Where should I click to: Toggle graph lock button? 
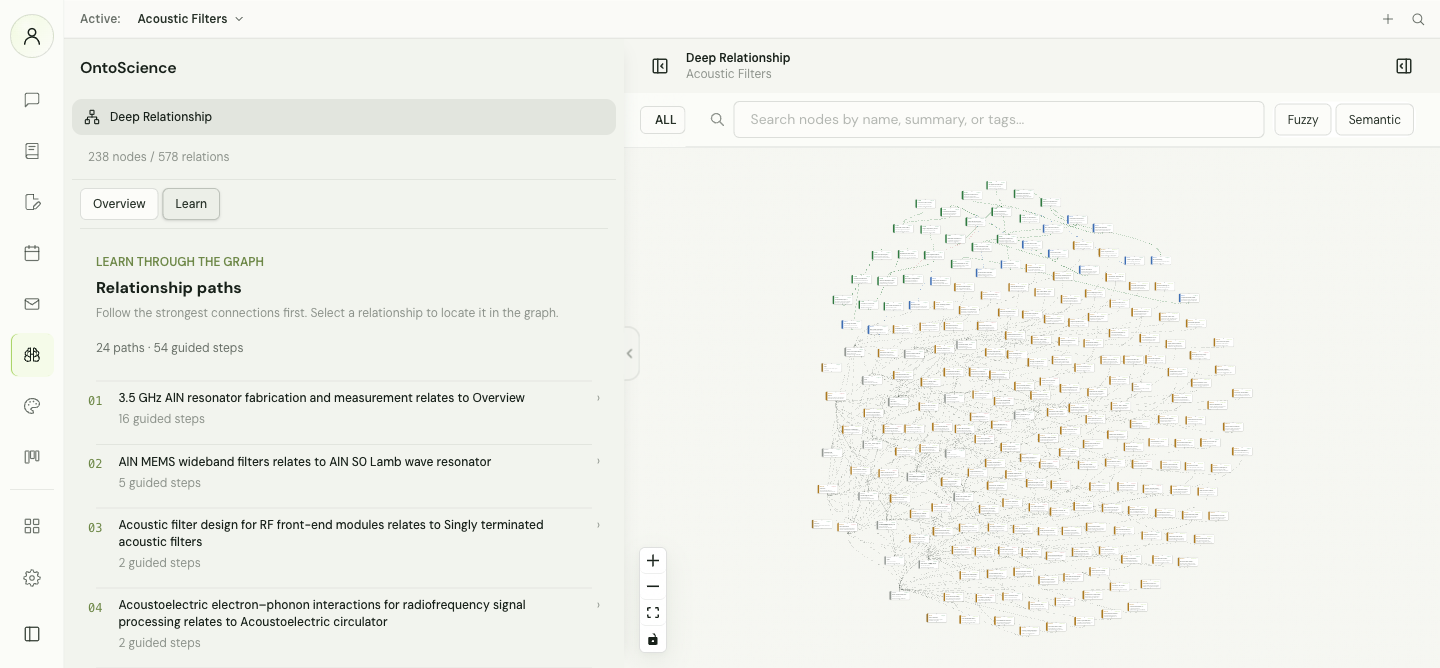coord(653,639)
